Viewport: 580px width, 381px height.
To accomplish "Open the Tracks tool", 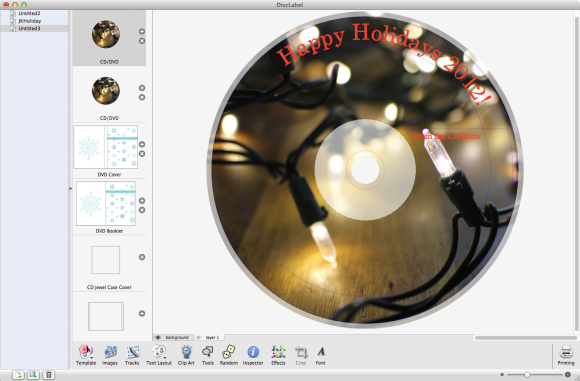I will pos(132,355).
